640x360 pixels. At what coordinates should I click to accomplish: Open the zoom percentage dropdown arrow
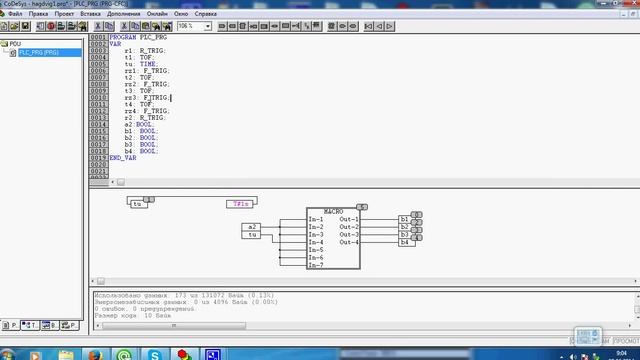click(207, 26)
